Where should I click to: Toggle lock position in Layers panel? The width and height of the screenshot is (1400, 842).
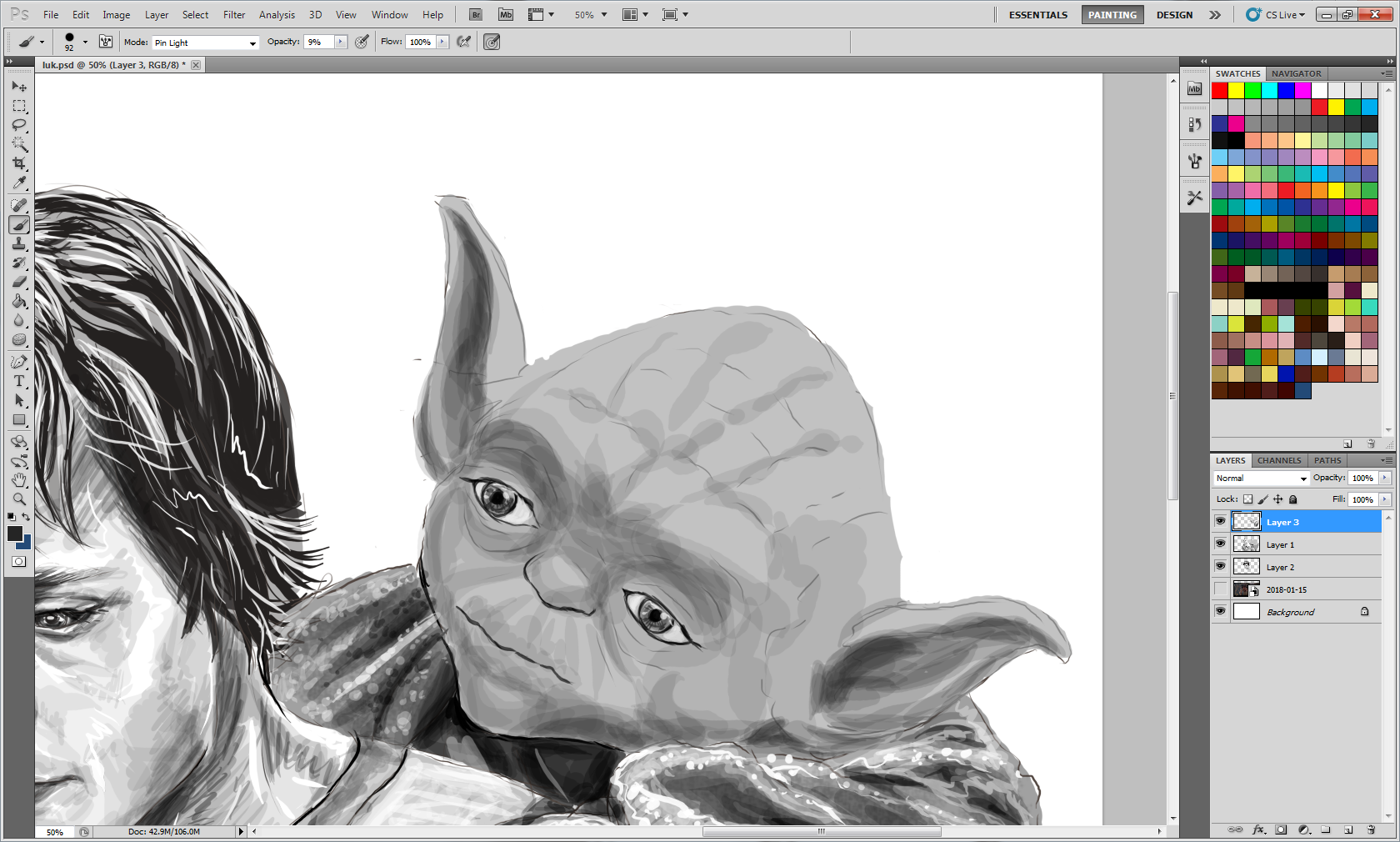click(1277, 499)
